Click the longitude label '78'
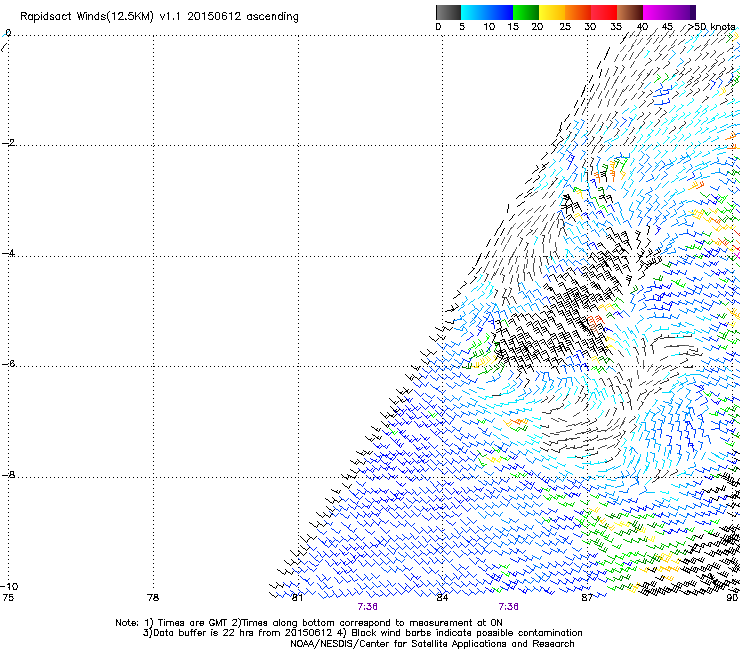The height and width of the screenshot is (650, 740). tap(153, 598)
